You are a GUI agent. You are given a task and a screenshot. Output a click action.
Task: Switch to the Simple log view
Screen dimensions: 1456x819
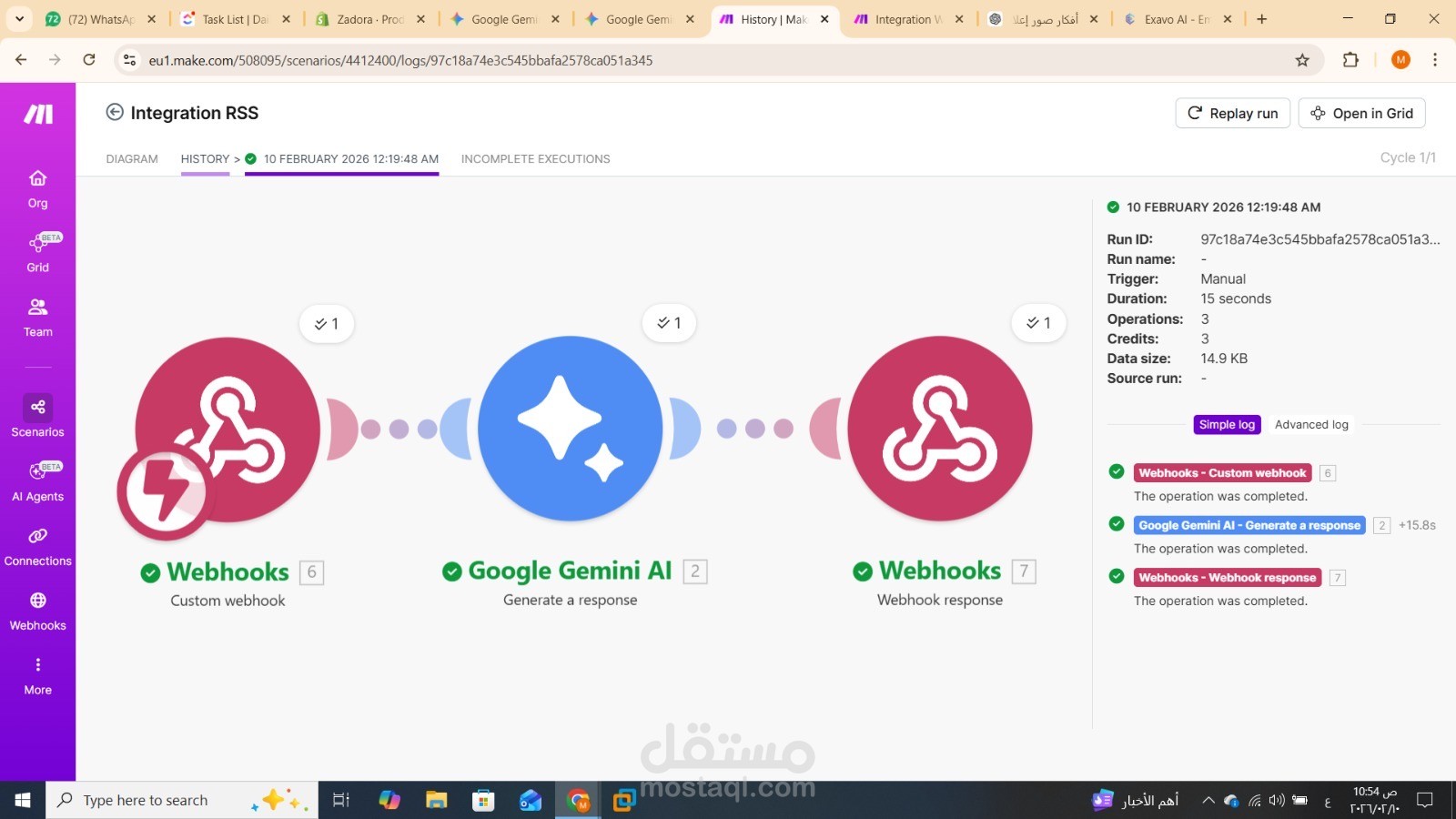[1227, 425]
